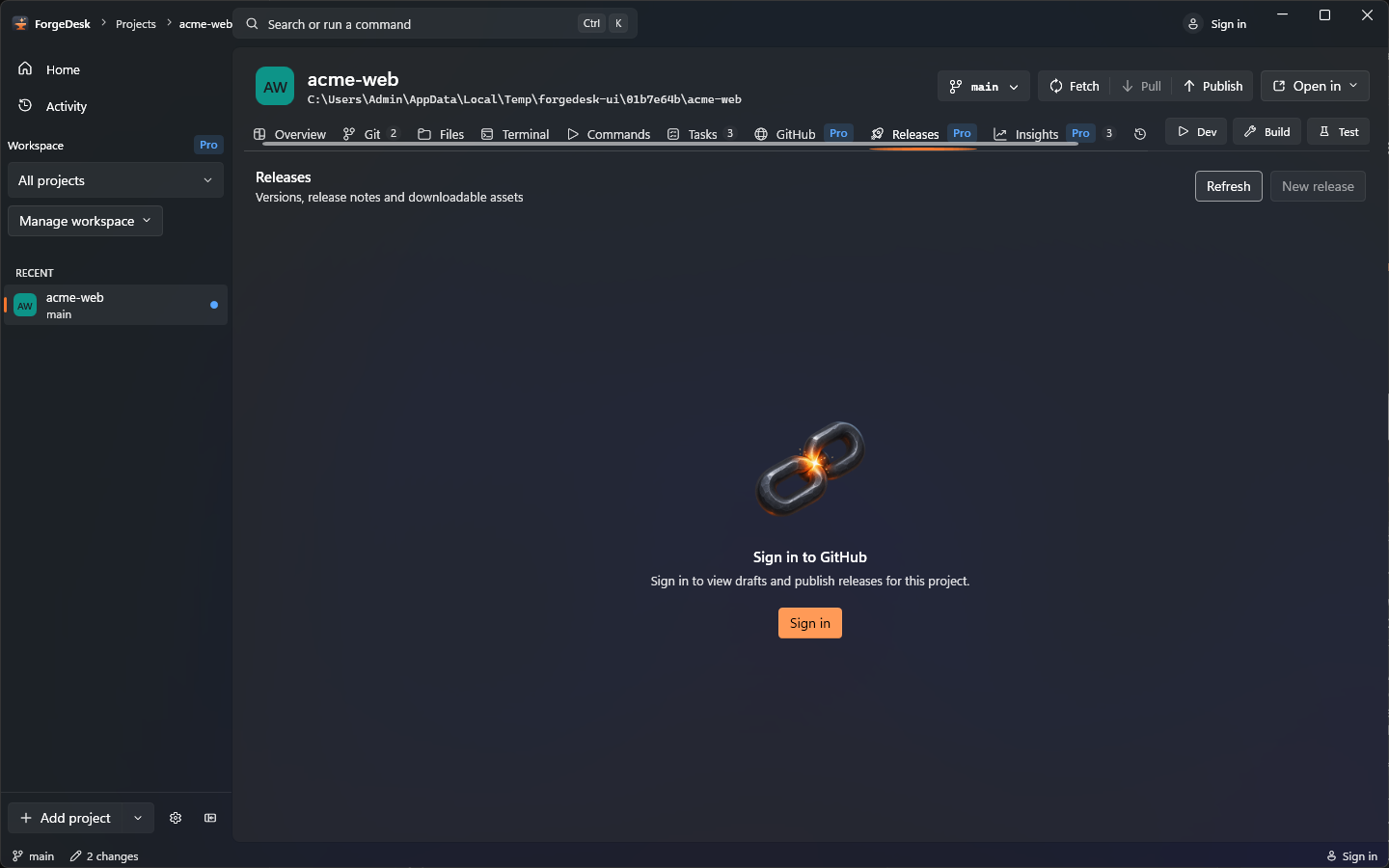Click the ForgeDesk anvil logo
The width and height of the screenshot is (1389, 868).
tap(20, 24)
